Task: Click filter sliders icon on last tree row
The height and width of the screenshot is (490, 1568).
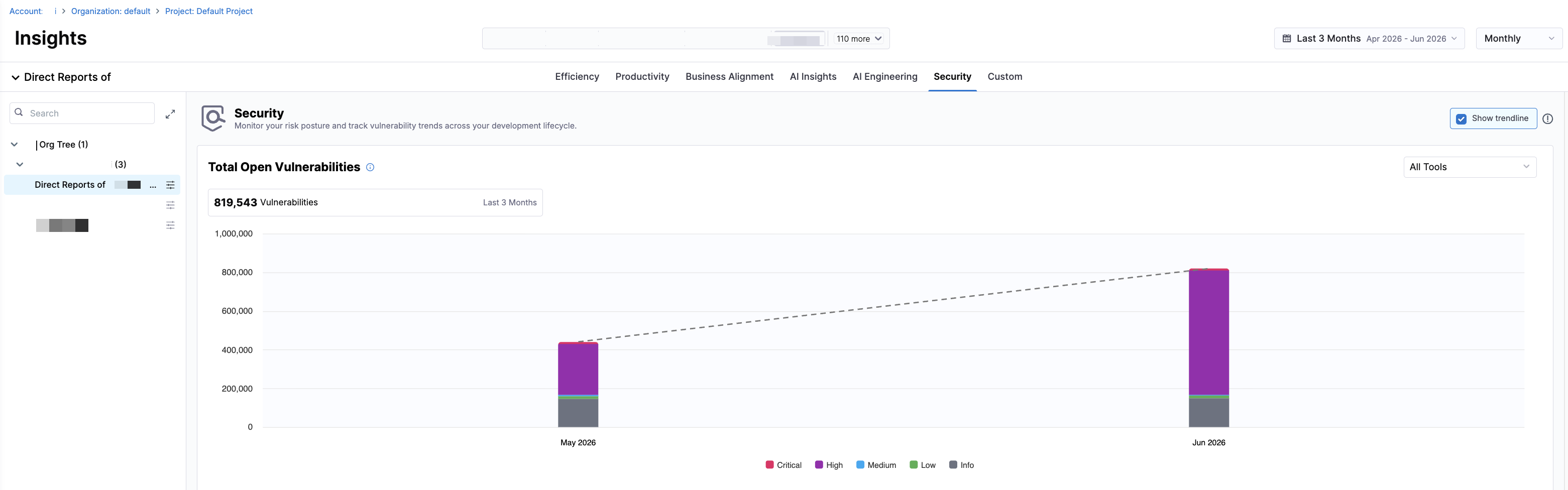Action: pyautogui.click(x=170, y=225)
